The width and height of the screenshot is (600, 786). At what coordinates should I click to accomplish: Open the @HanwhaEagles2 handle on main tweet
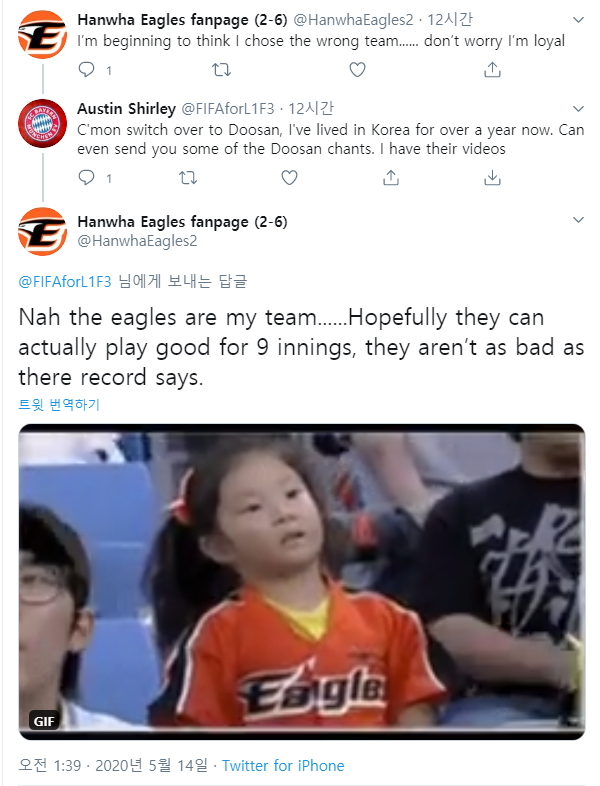click(137, 241)
